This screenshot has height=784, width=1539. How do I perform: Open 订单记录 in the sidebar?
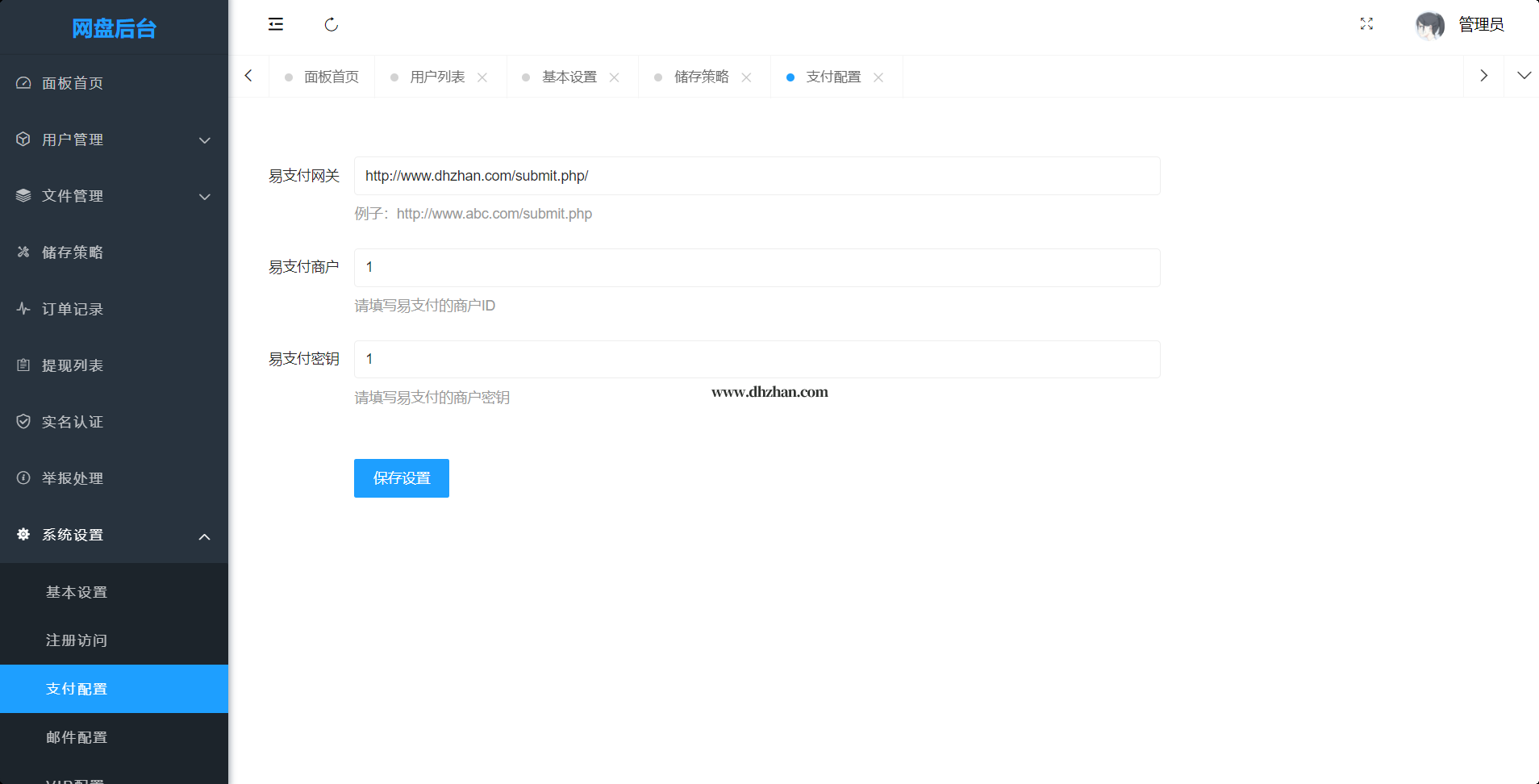pos(73,309)
